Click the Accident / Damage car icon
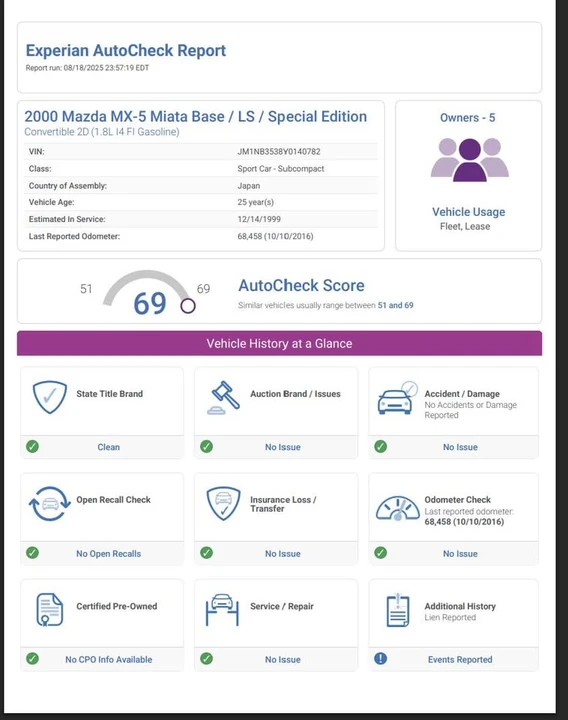The height and width of the screenshot is (720, 568). (x=398, y=398)
